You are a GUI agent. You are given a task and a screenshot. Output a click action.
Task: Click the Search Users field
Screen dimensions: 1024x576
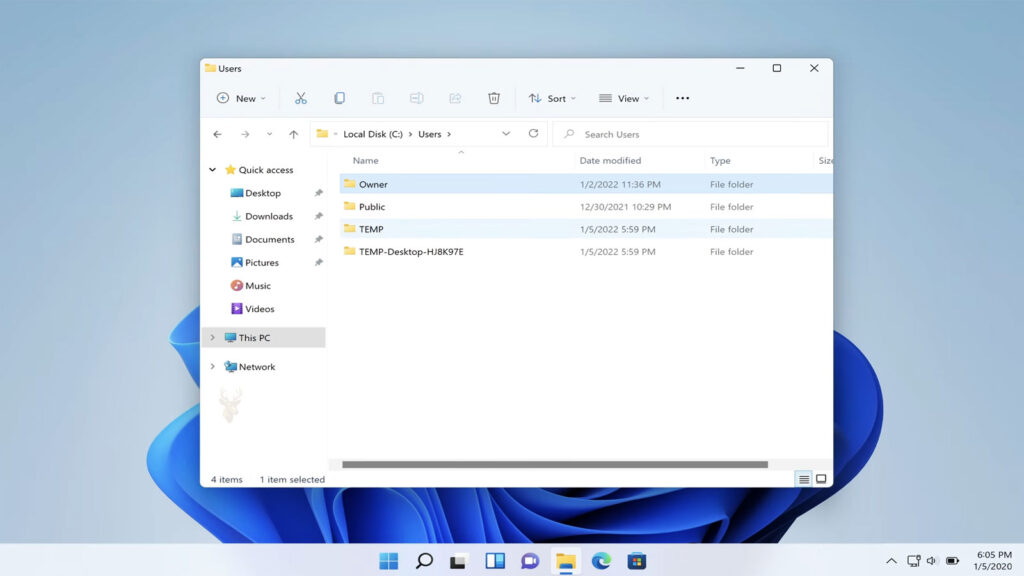[x=691, y=134]
